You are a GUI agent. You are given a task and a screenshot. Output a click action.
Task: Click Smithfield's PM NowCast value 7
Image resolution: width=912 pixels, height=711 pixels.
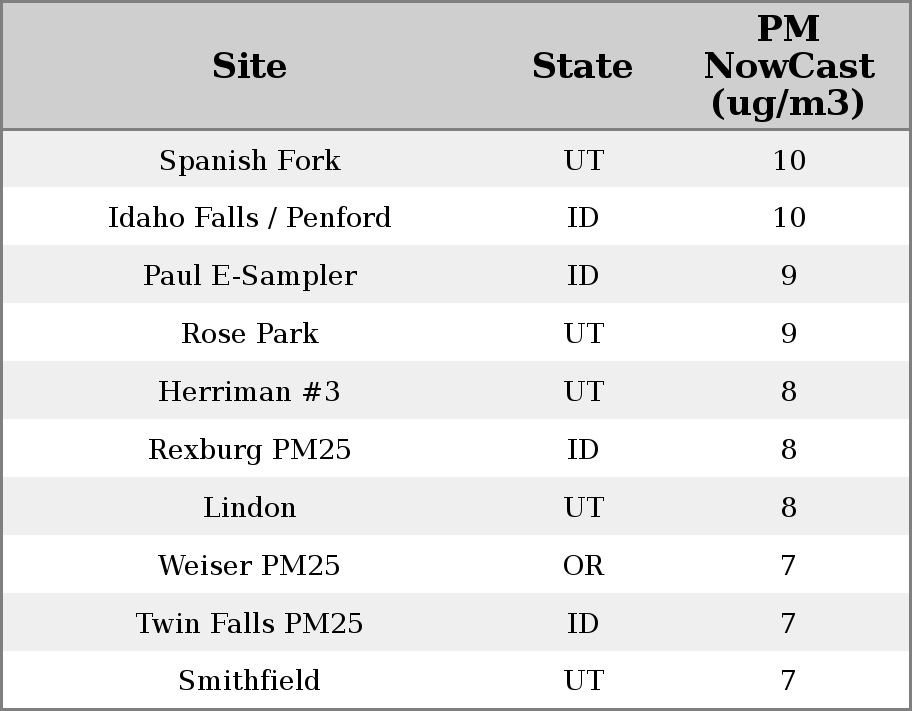point(788,681)
